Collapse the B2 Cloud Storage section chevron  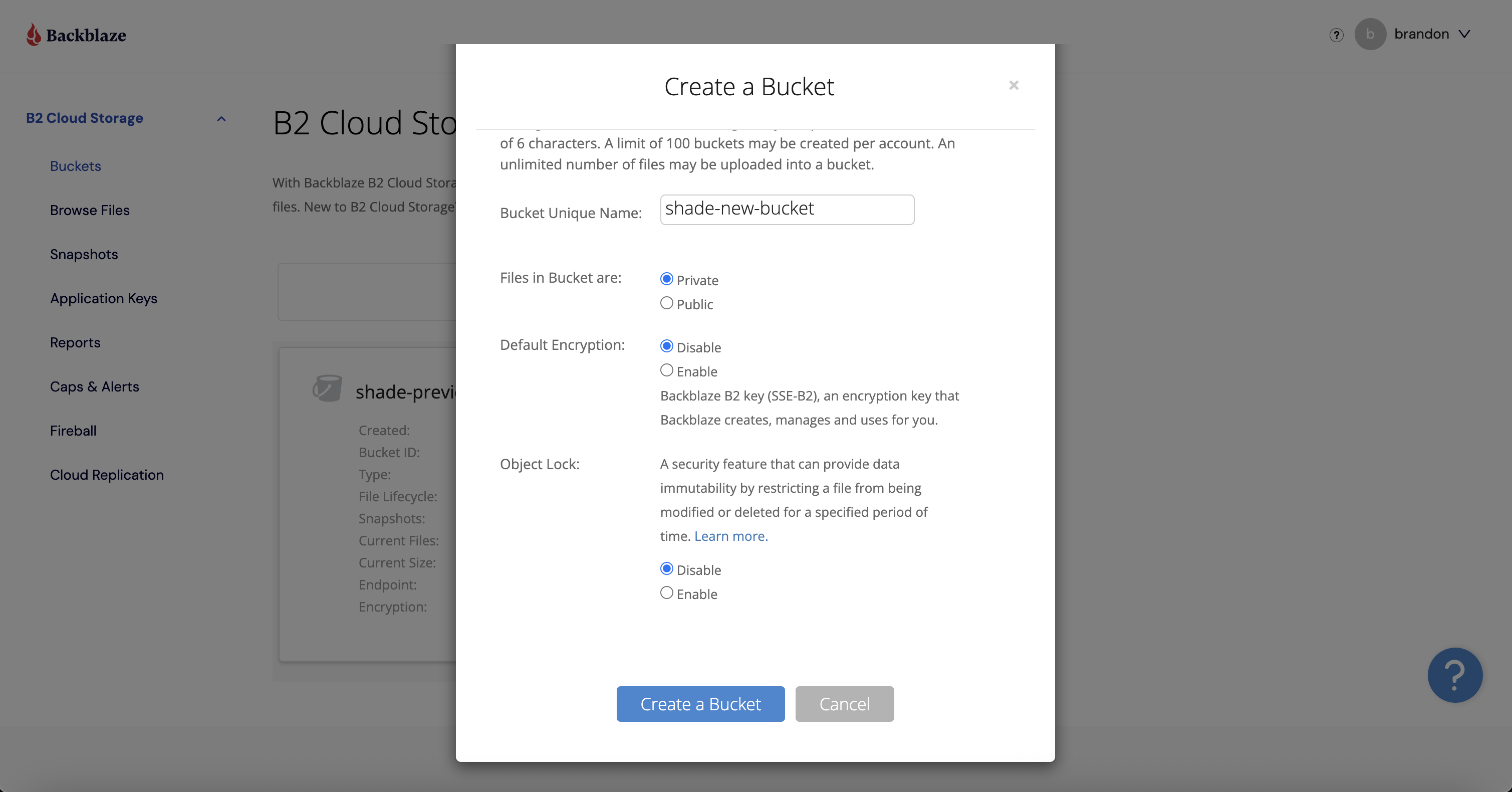[x=221, y=119]
